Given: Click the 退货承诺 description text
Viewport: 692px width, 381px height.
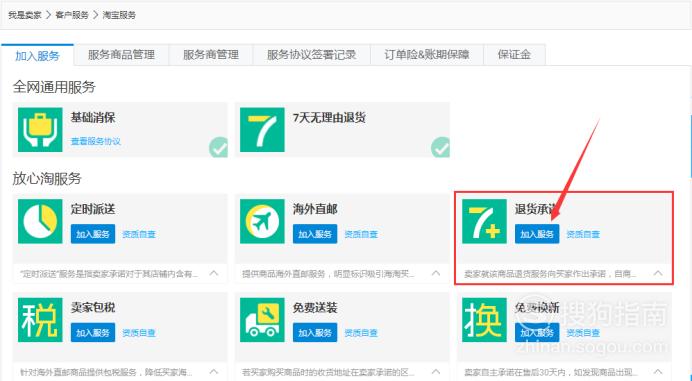Looking at the screenshot, I should point(550,274).
